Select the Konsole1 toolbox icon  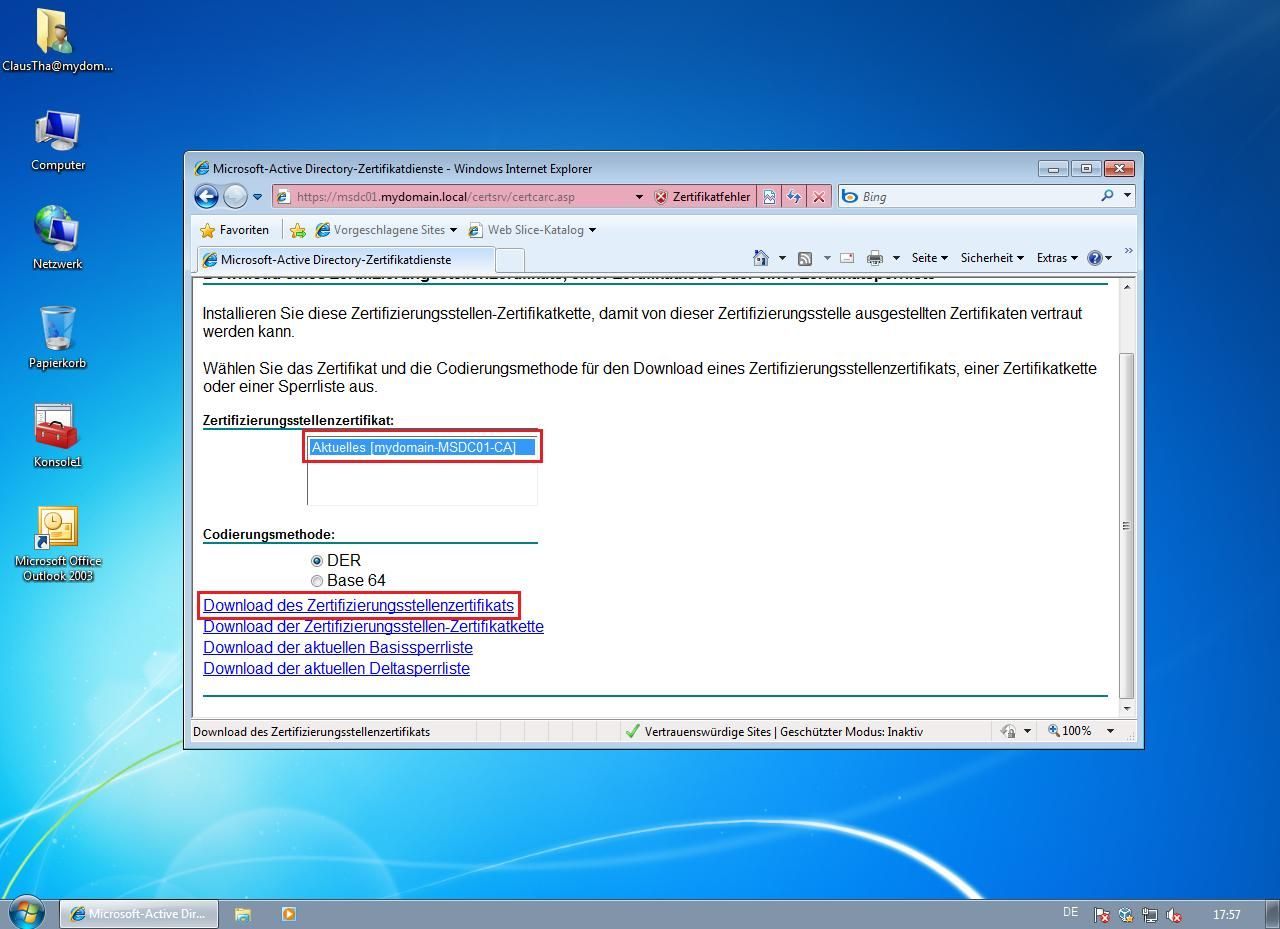57,435
